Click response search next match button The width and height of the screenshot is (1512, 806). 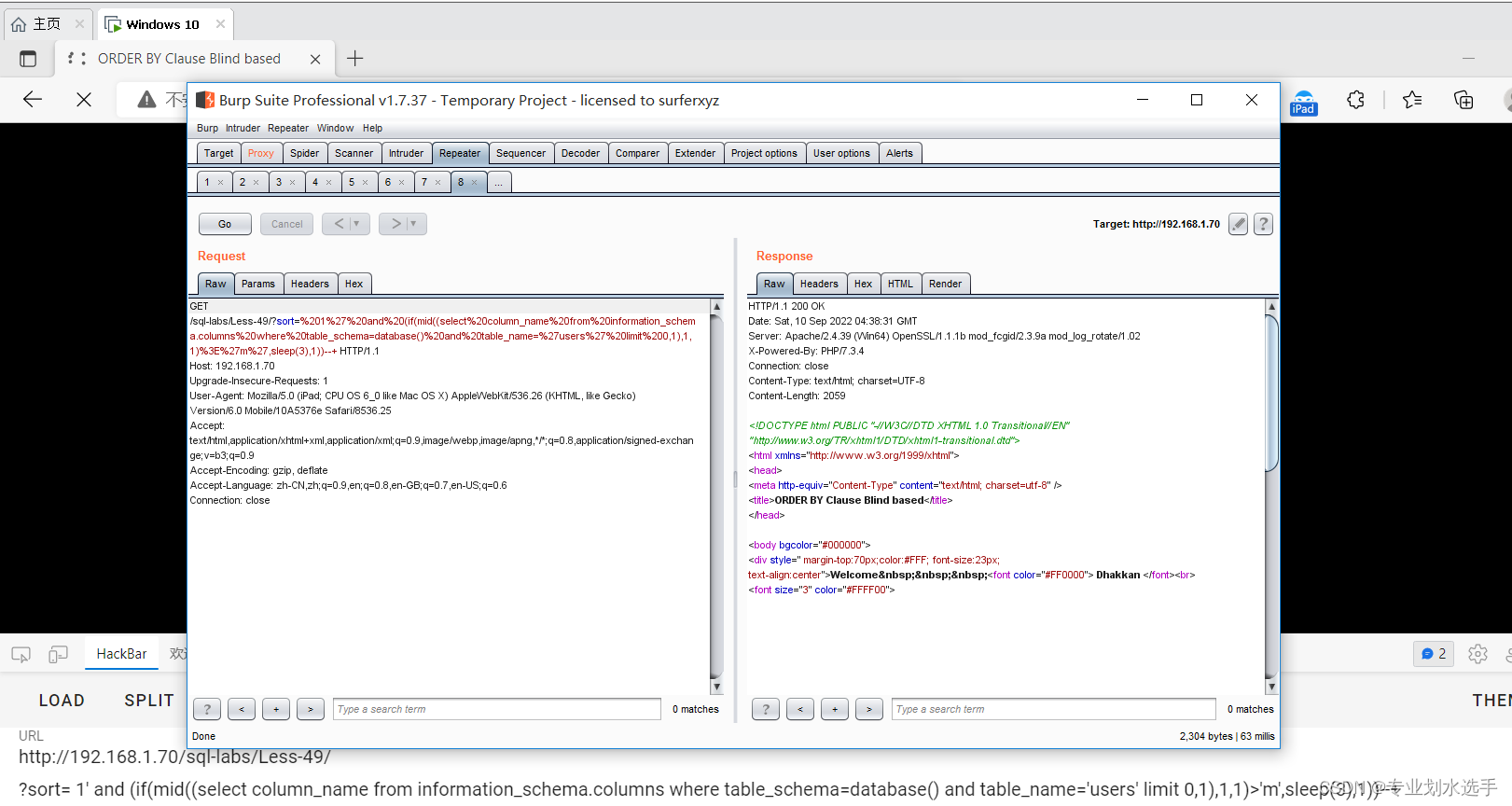(x=869, y=710)
